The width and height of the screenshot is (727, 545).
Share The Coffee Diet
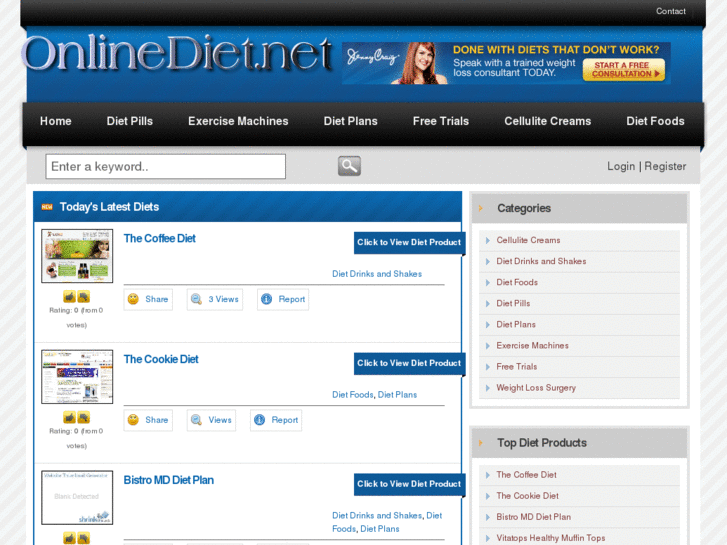[148, 299]
